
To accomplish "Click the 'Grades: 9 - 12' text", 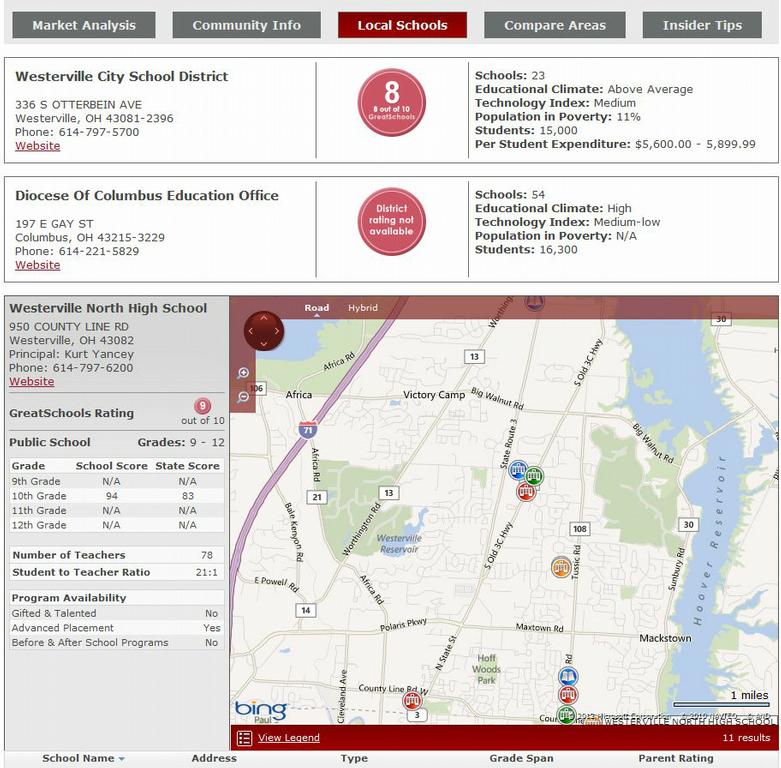I will (x=181, y=442).
